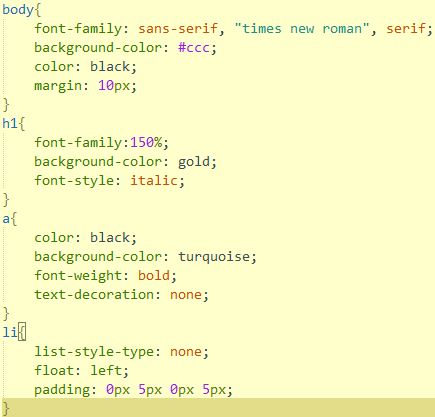This screenshot has width=435, height=417.
Task: Click the 'font-weight' property name
Action: pyautogui.click(x=78, y=276)
